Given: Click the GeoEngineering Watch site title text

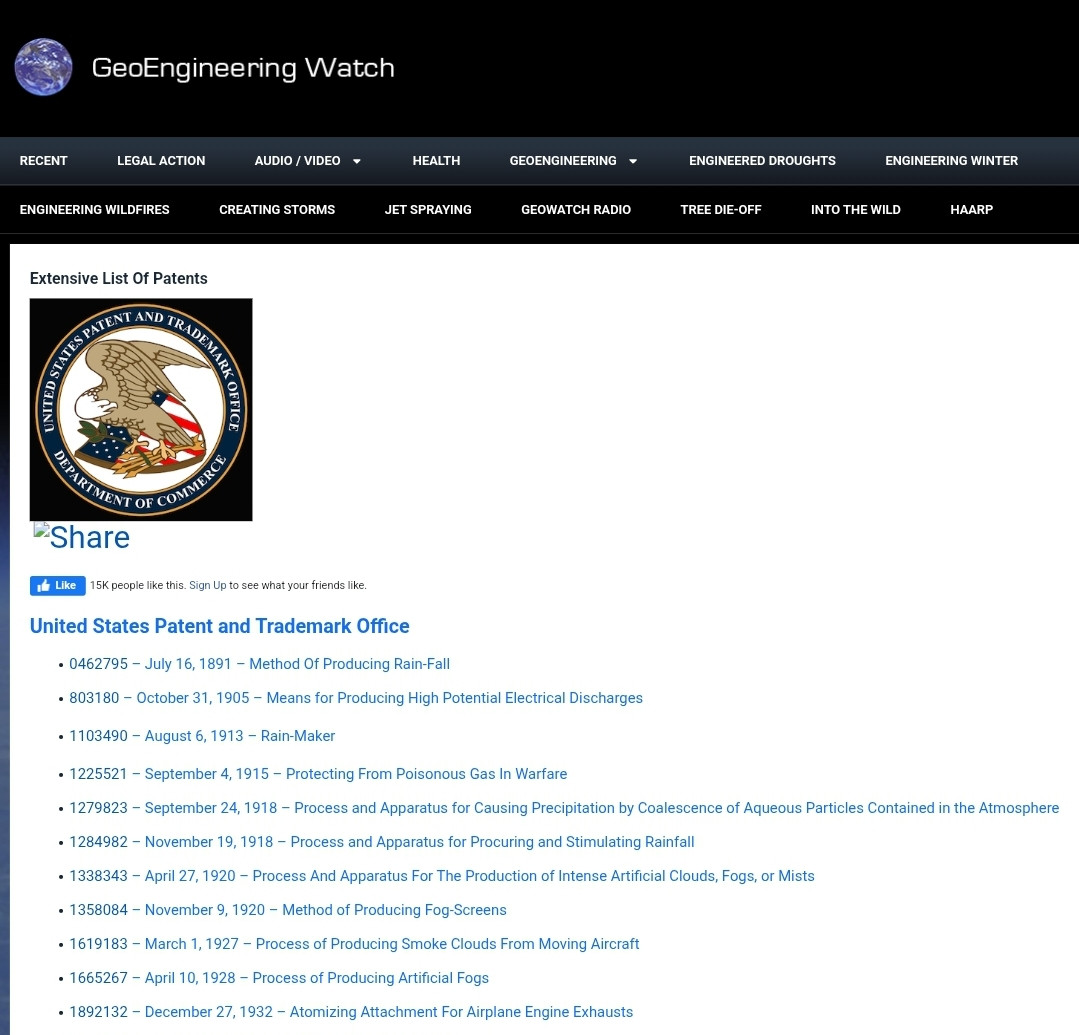Looking at the screenshot, I should 243,68.
